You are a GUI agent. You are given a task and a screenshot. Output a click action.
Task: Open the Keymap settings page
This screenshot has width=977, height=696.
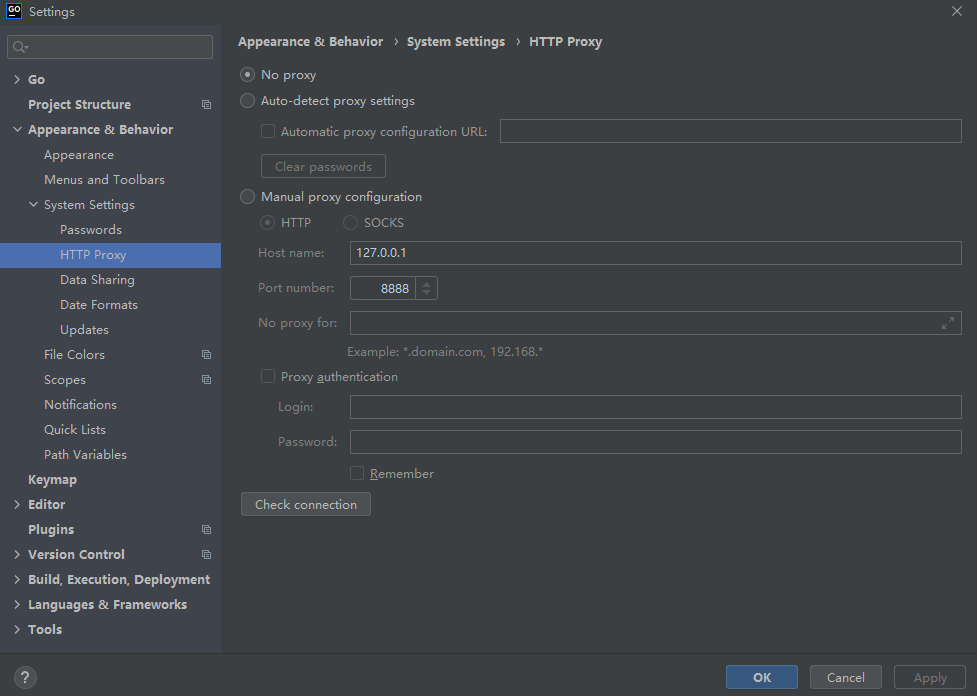pyautogui.click(x=52, y=480)
